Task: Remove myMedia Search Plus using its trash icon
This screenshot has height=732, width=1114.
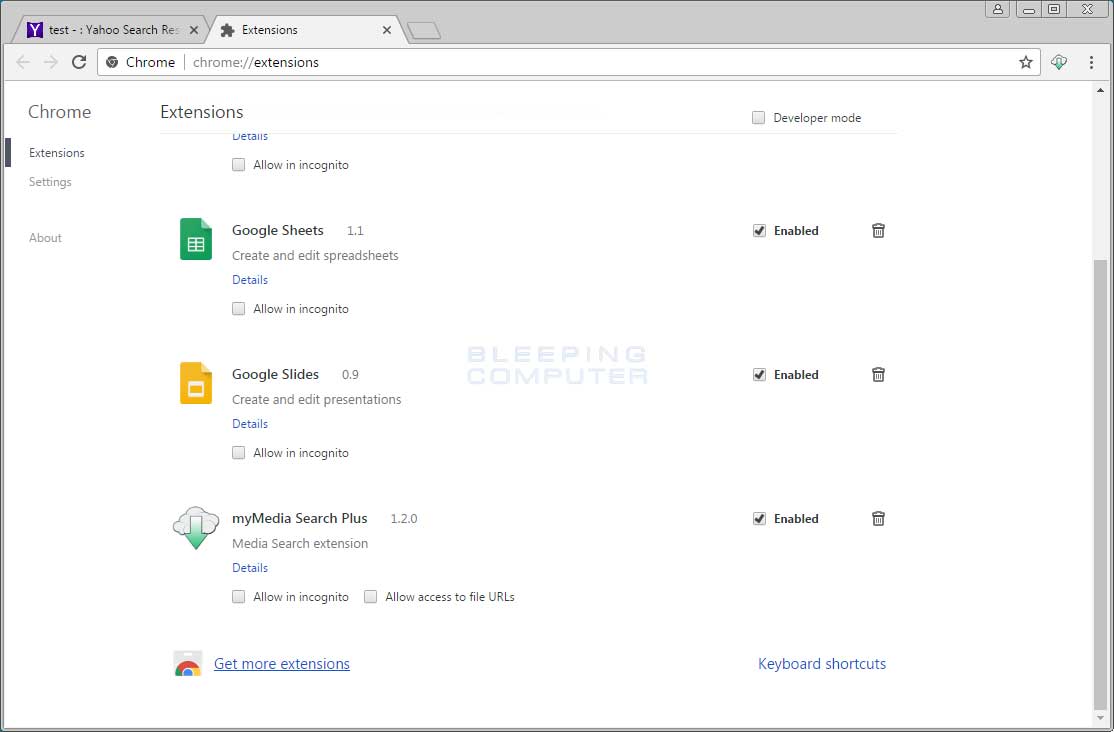Action: [878, 518]
